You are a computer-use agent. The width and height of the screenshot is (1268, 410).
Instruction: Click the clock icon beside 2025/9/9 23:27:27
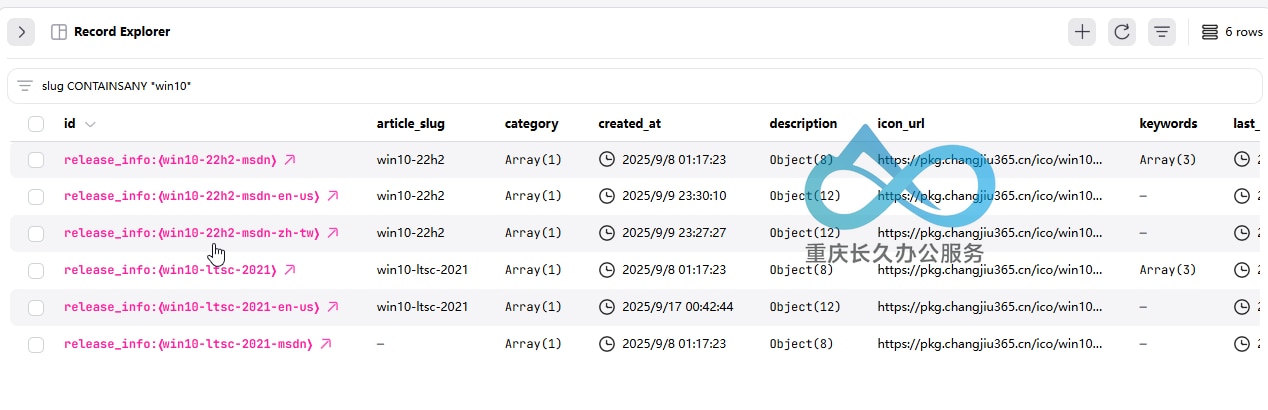click(606, 234)
